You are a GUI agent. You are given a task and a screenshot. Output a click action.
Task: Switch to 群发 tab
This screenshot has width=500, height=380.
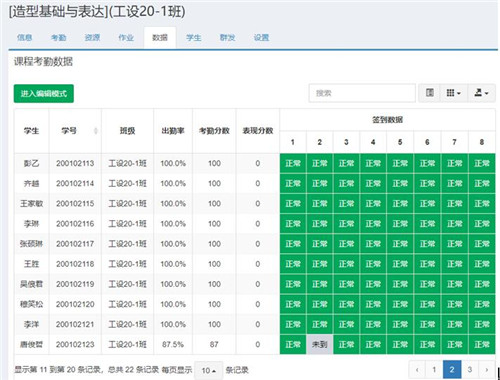point(227,38)
